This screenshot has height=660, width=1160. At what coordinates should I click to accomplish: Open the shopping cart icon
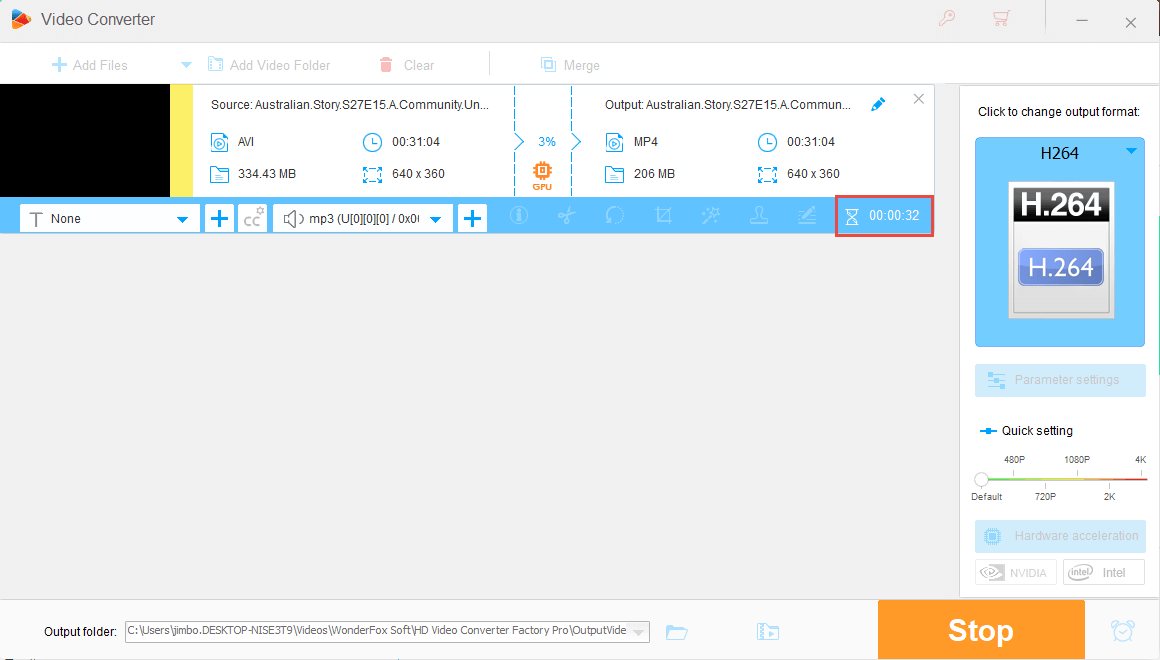1001,18
